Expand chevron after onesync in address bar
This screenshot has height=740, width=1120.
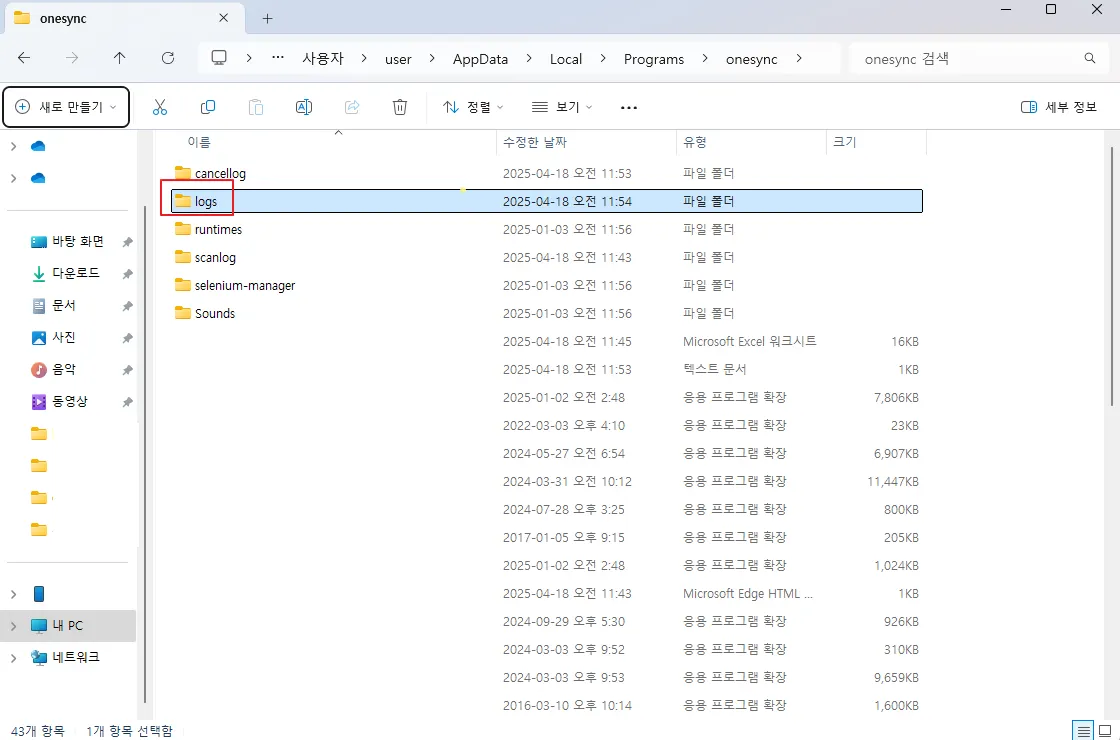coord(799,59)
